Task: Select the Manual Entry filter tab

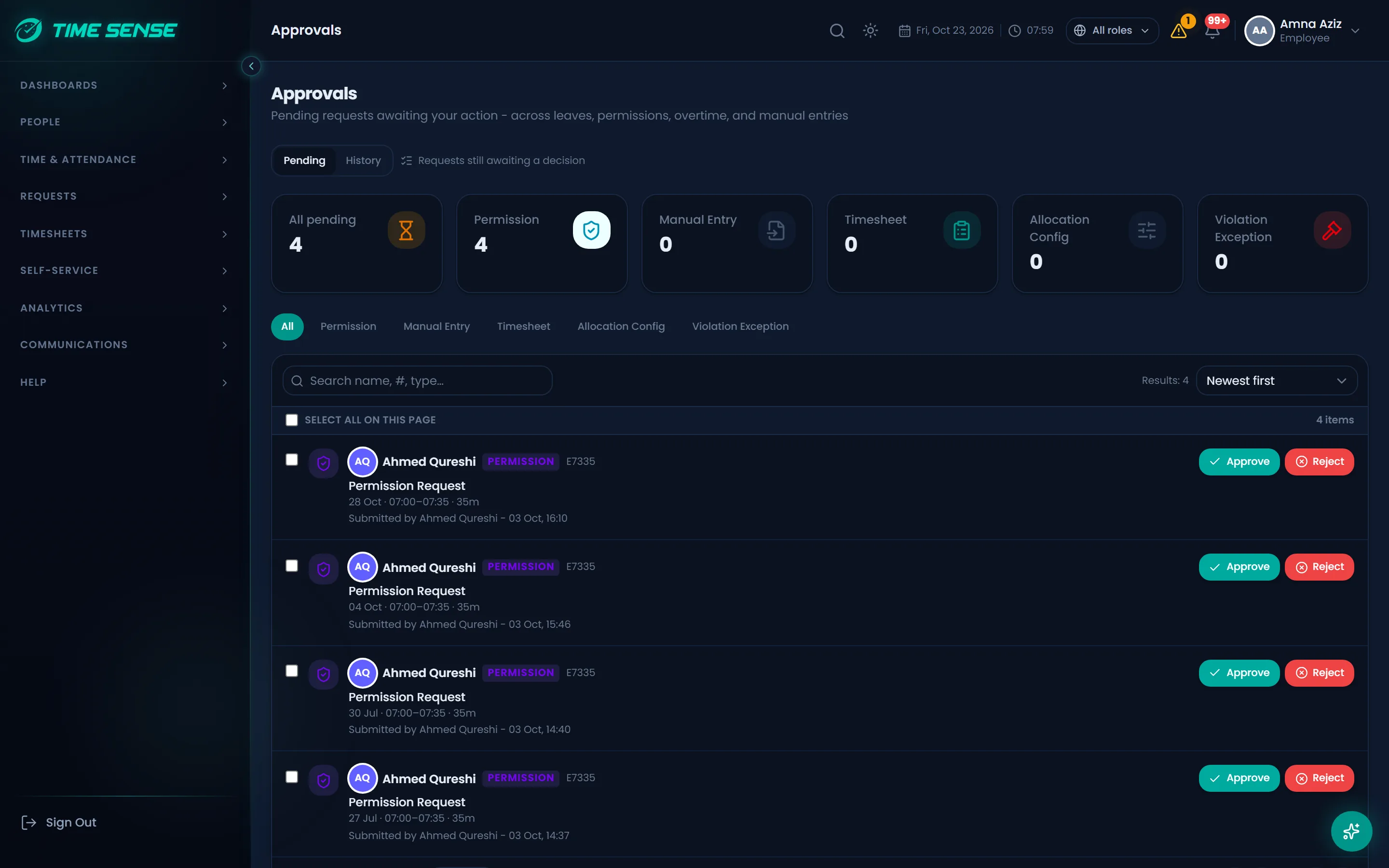Action: tap(436, 326)
